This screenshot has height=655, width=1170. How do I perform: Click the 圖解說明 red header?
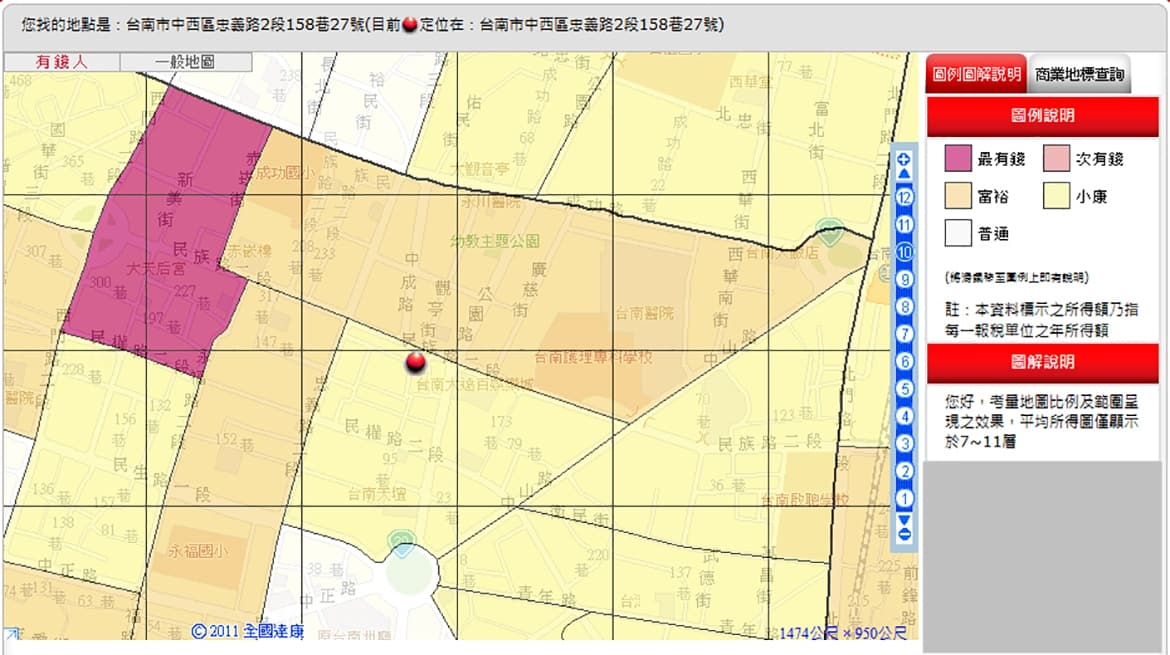(1042, 362)
